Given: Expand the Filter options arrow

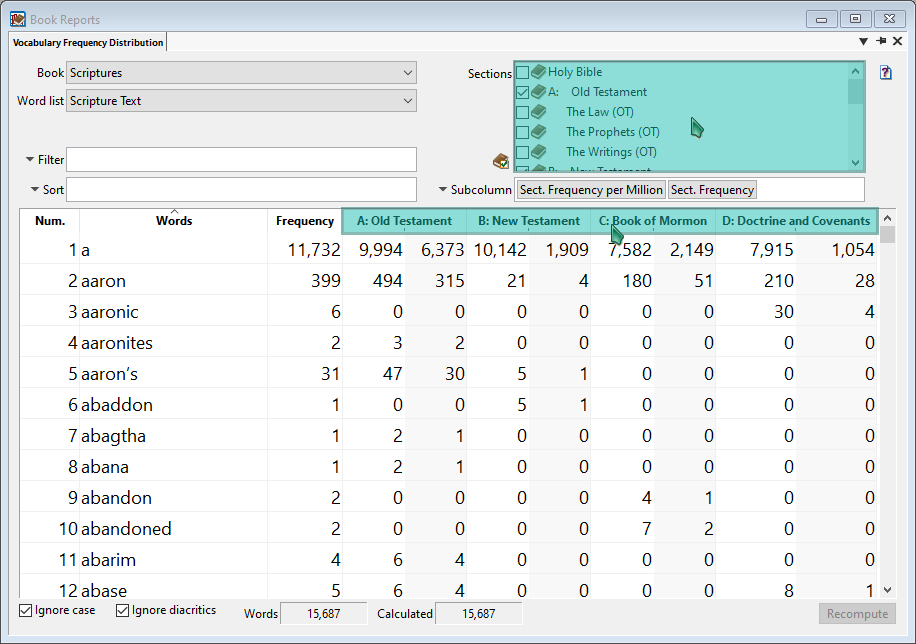Looking at the screenshot, I should coord(30,159).
